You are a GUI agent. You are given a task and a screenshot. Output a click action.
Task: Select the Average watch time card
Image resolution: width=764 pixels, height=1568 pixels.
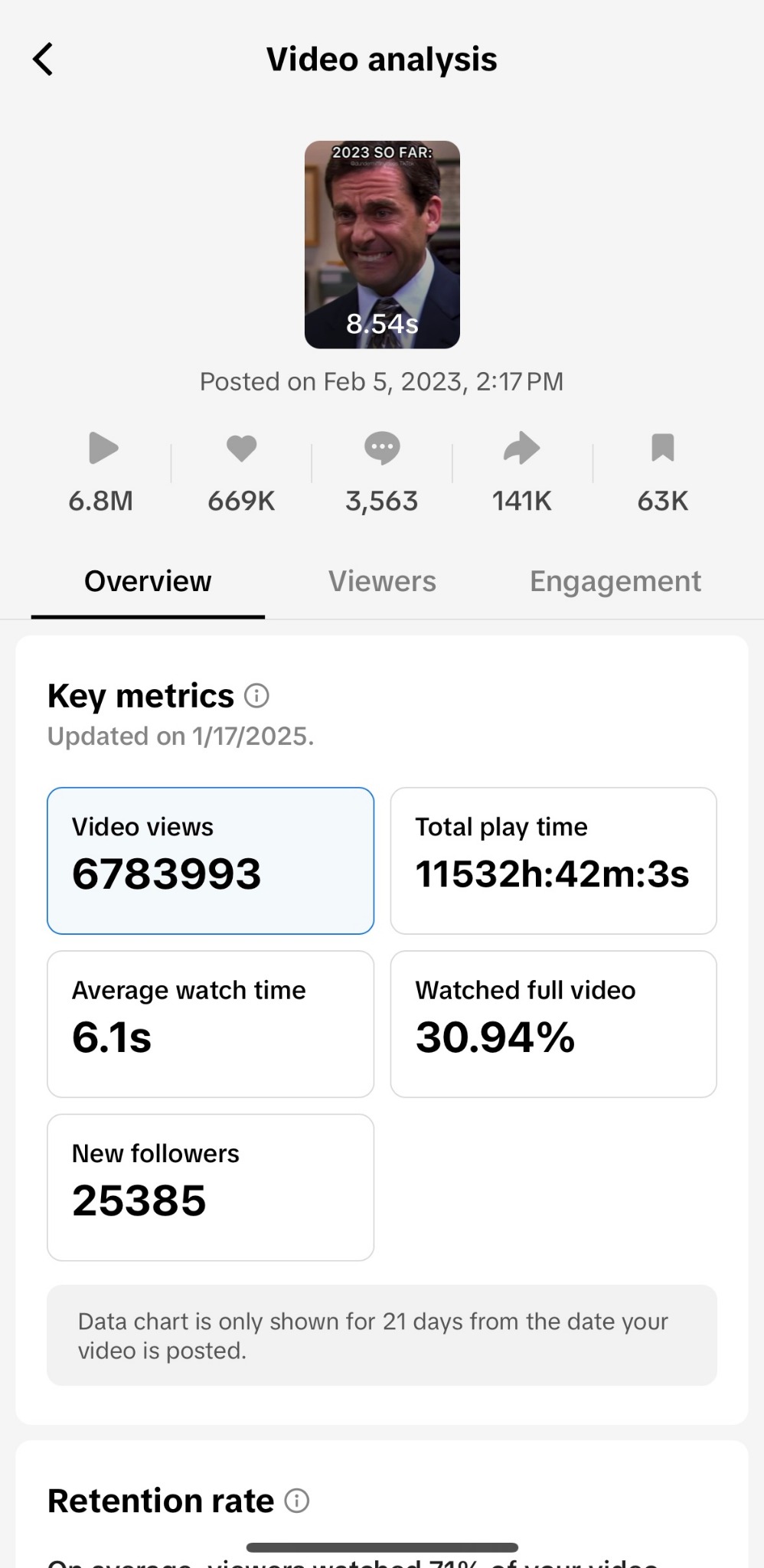(211, 1024)
